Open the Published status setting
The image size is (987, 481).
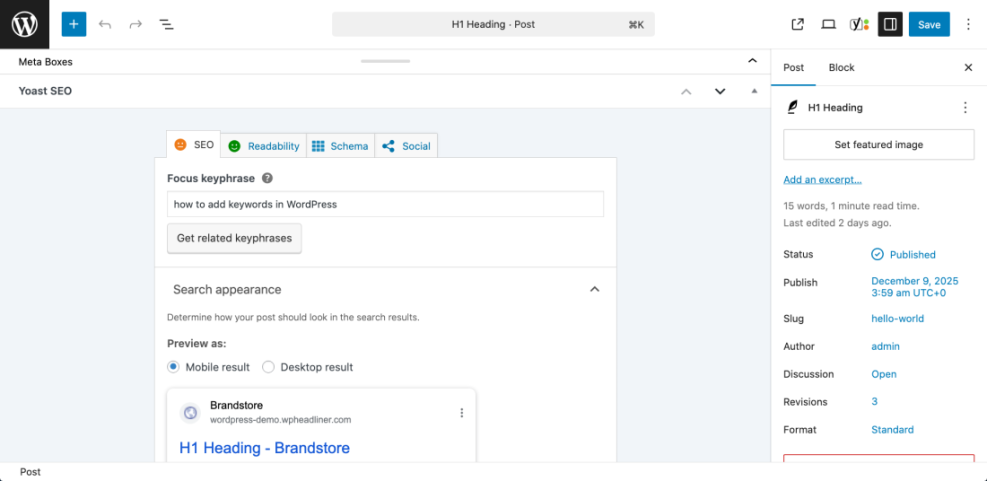click(x=912, y=254)
